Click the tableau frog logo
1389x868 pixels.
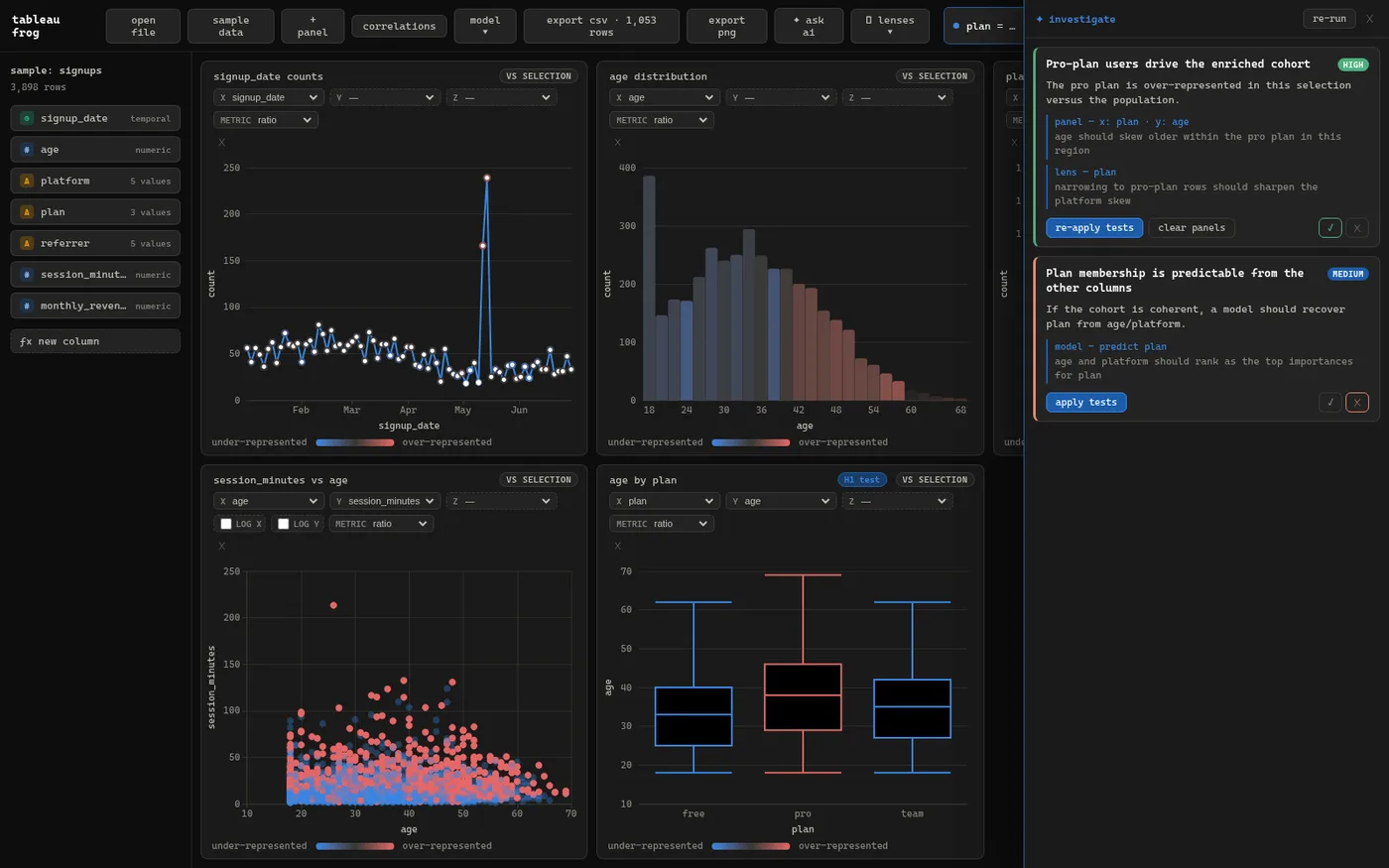(36, 26)
